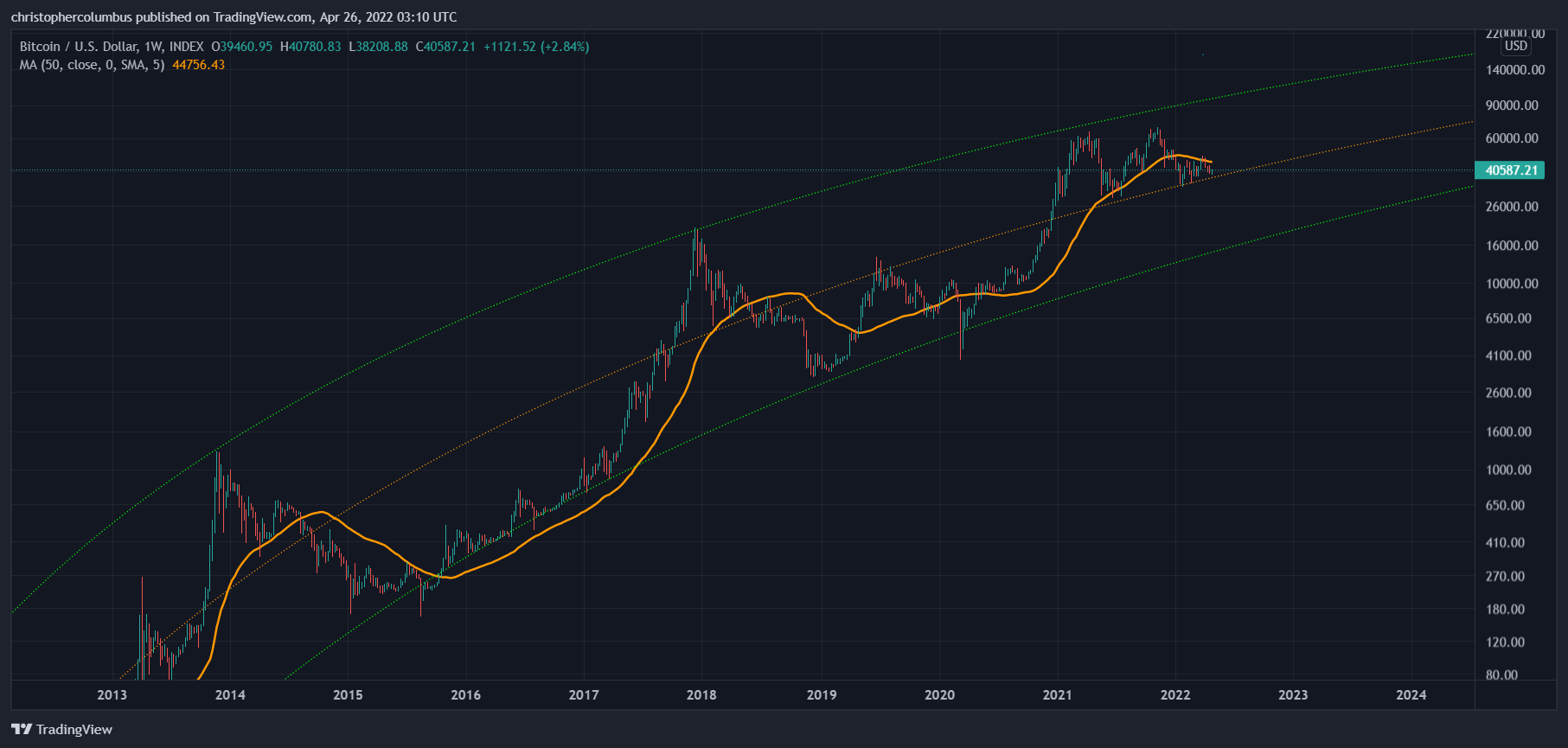Viewport: 1568px width, 748px height.
Task: Click the close price value C40587.21
Action: 445,47
